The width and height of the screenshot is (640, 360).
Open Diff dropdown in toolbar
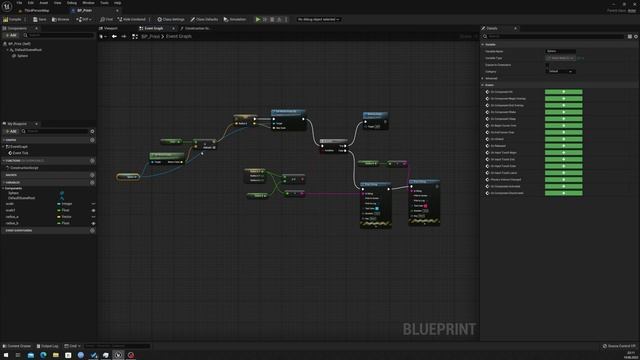coord(84,19)
